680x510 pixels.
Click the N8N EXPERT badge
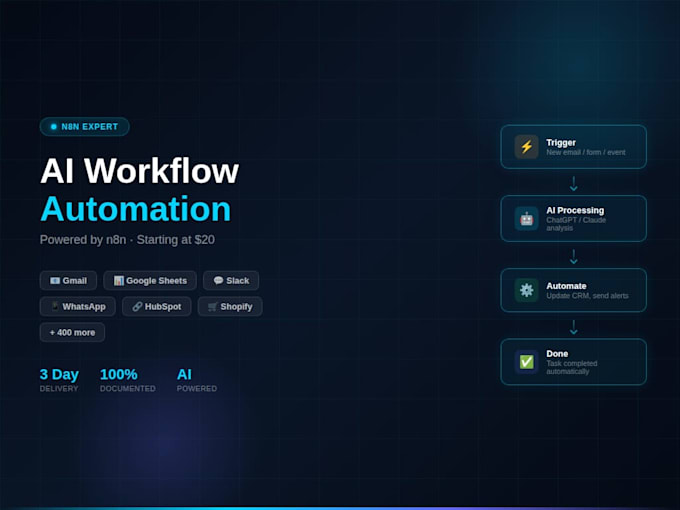(x=85, y=127)
